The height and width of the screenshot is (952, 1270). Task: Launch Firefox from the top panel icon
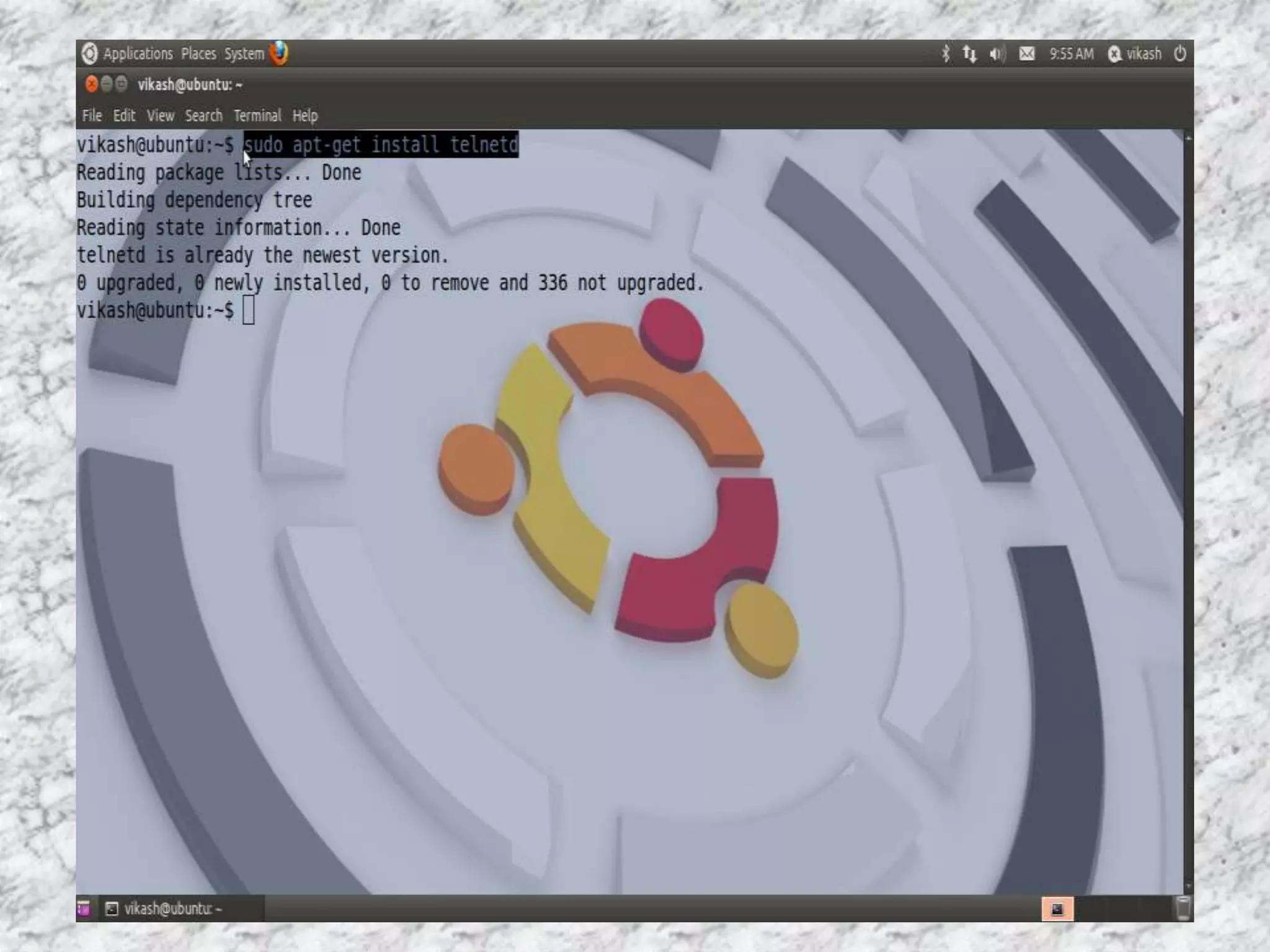click(x=279, y=53)
